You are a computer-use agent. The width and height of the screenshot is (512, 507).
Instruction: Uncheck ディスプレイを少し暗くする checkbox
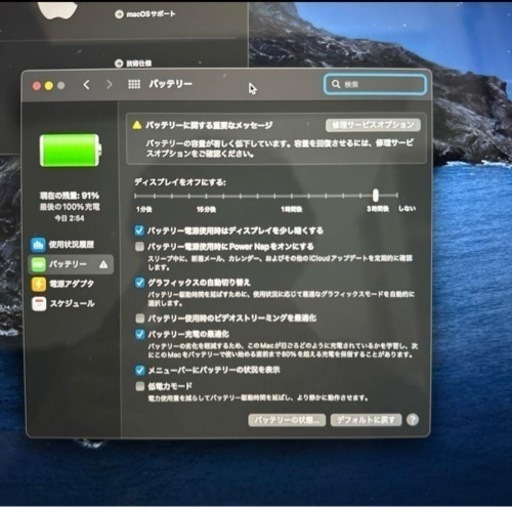point(139,230)
